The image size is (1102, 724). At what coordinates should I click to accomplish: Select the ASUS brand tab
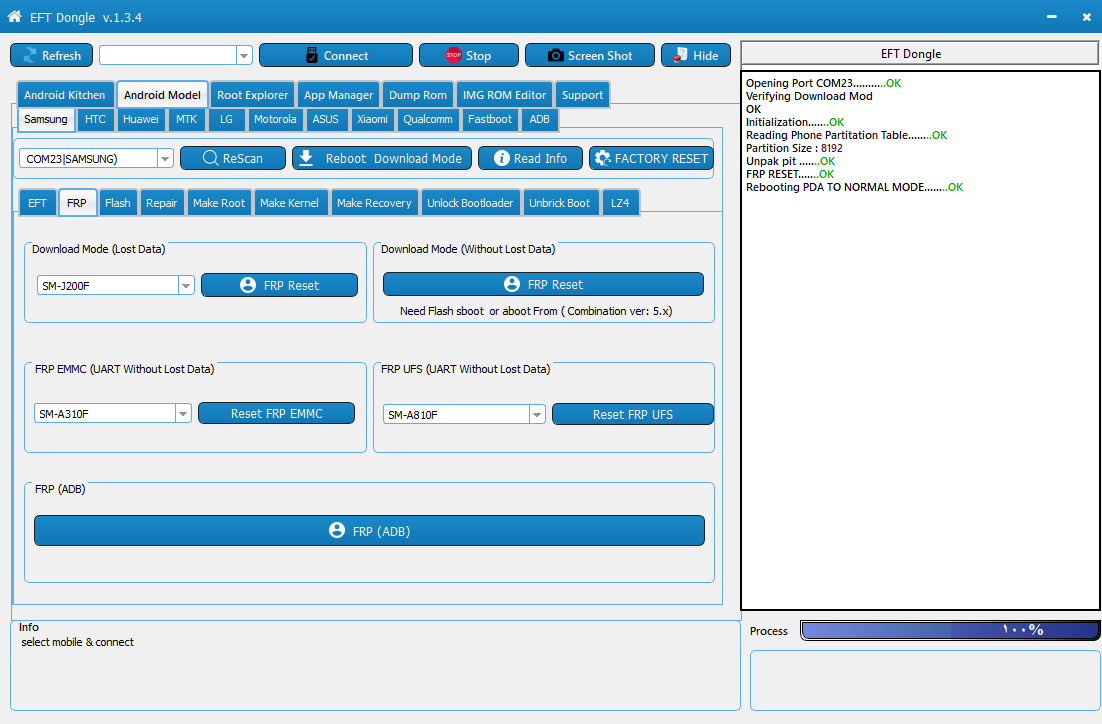point(325,119)
